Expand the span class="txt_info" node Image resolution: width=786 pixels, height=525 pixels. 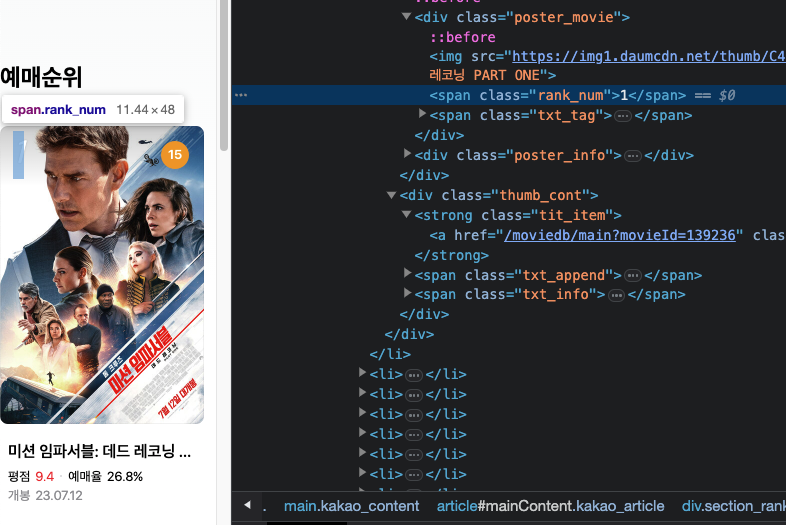click(x=407, y=293)
